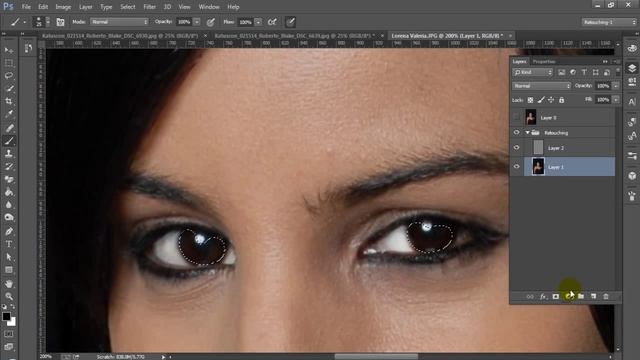This screenshot has width=640, height=360.
Task: Hide Layer 1 eye icon
Action: pyautogui.click(x=516, y=167)
